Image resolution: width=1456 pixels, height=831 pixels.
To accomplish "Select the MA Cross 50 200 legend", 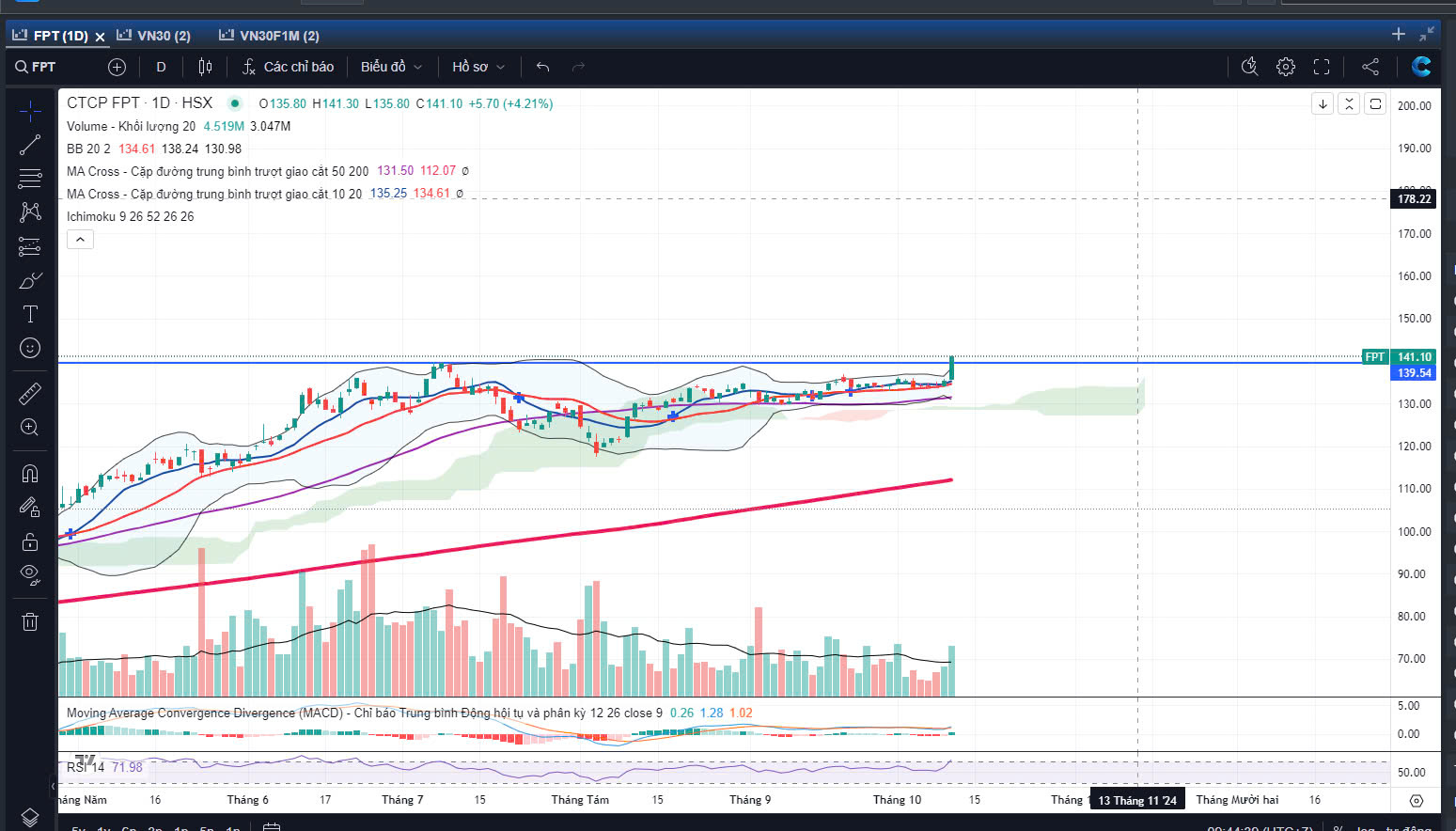I will click(x=217, y=171).
